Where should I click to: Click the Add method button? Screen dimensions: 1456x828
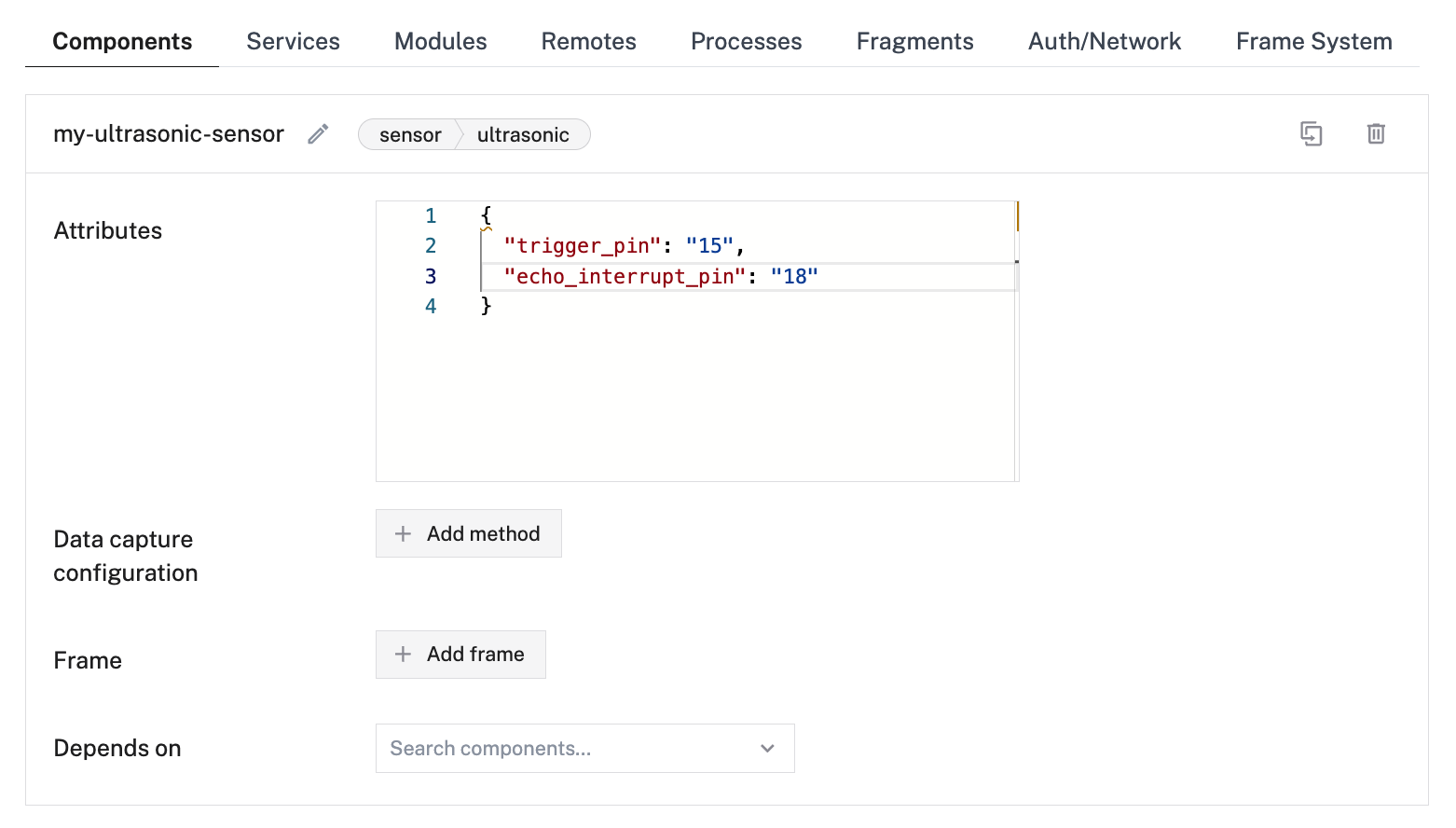coord(468,533)
